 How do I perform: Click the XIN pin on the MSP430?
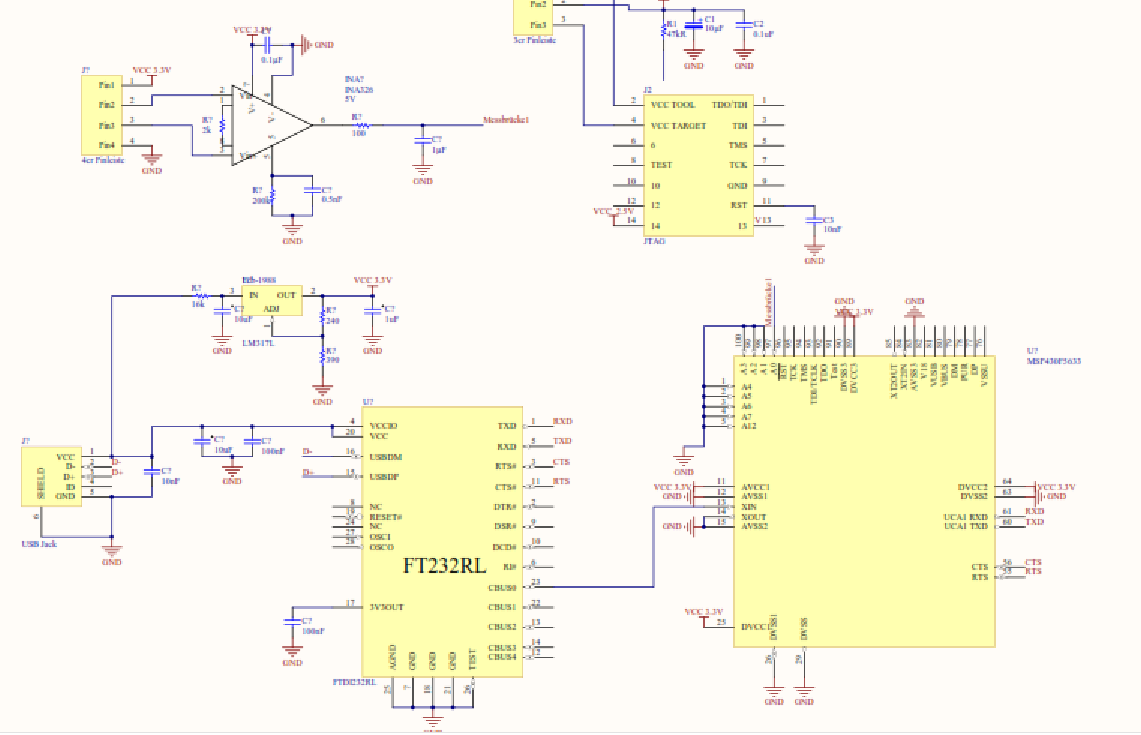pyautogui.click(x=749, y=506)
